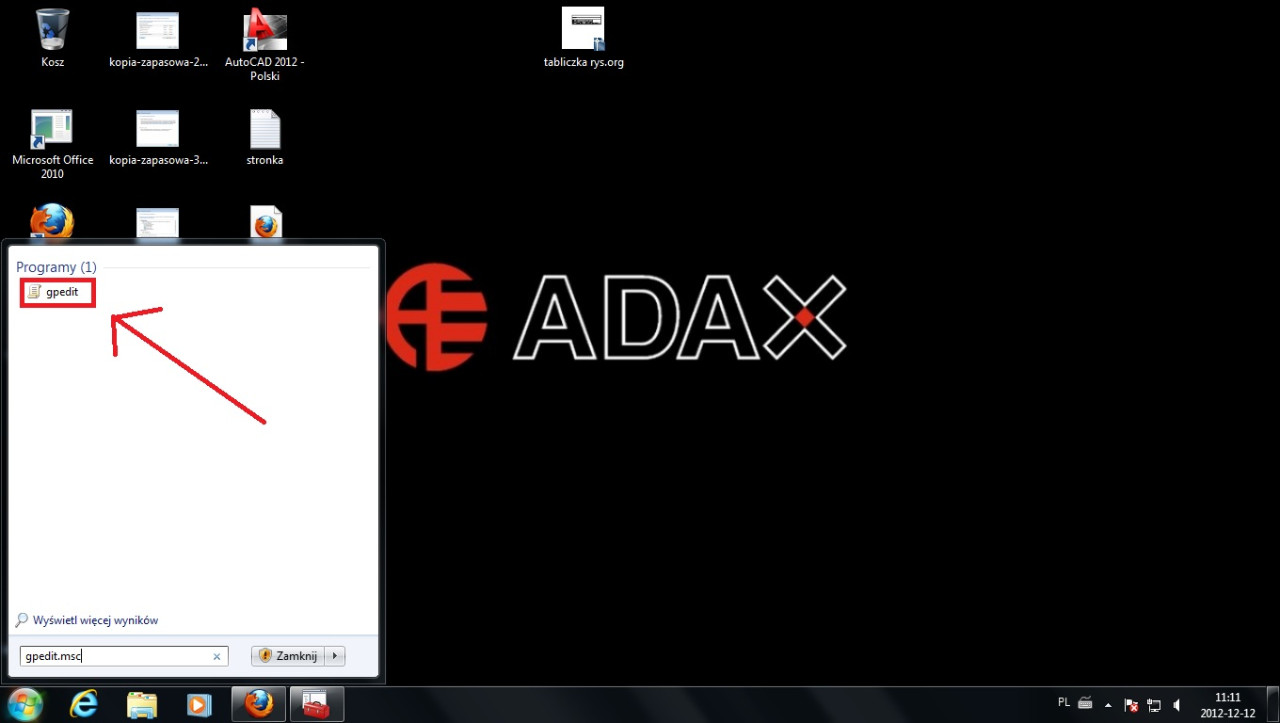Open Windows Media Player from the taskbar

[199, 704]
